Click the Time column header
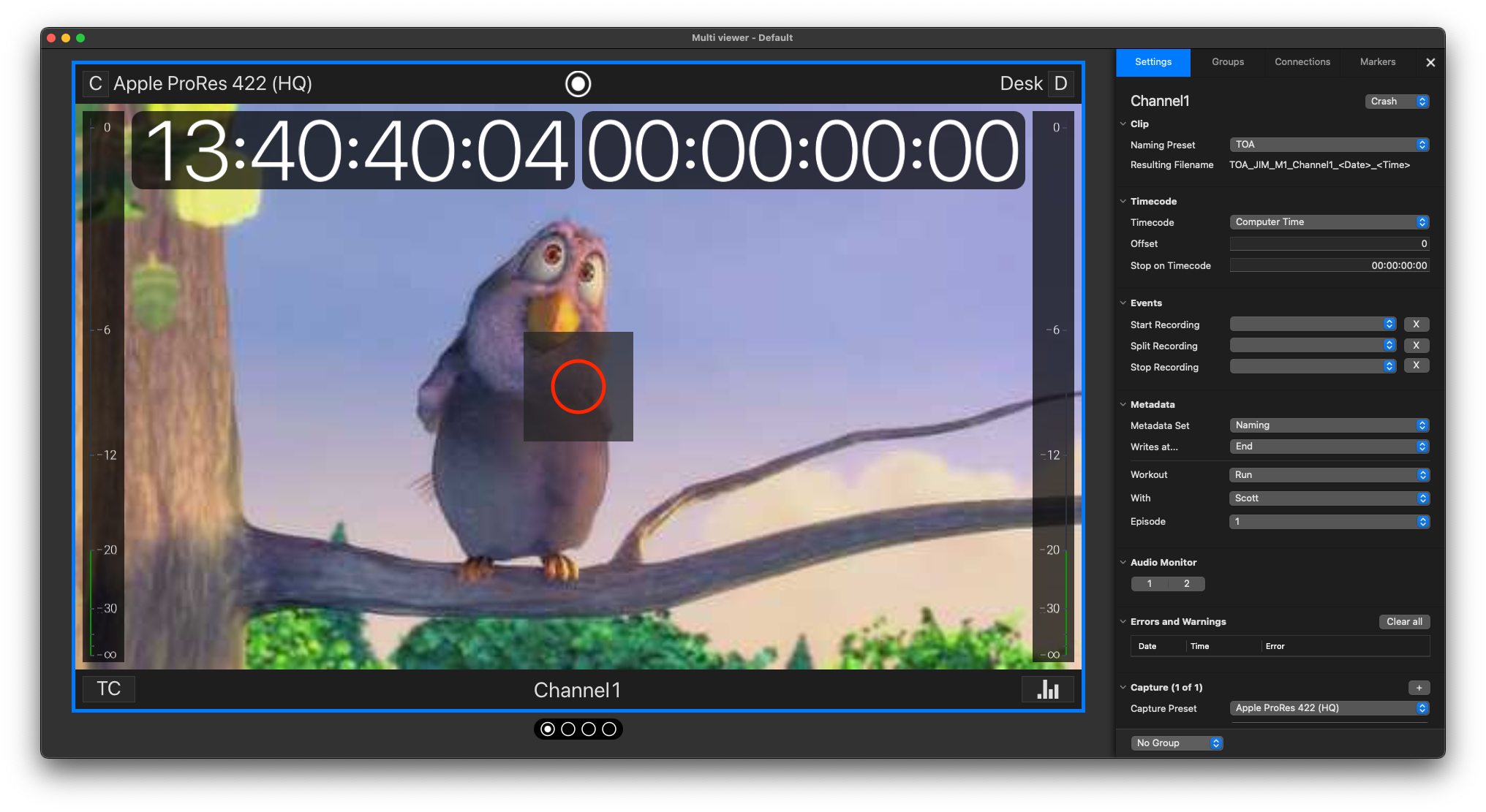Viewport: 1486px width, 812px height. pyautogui.click(x=1199, y=646)
